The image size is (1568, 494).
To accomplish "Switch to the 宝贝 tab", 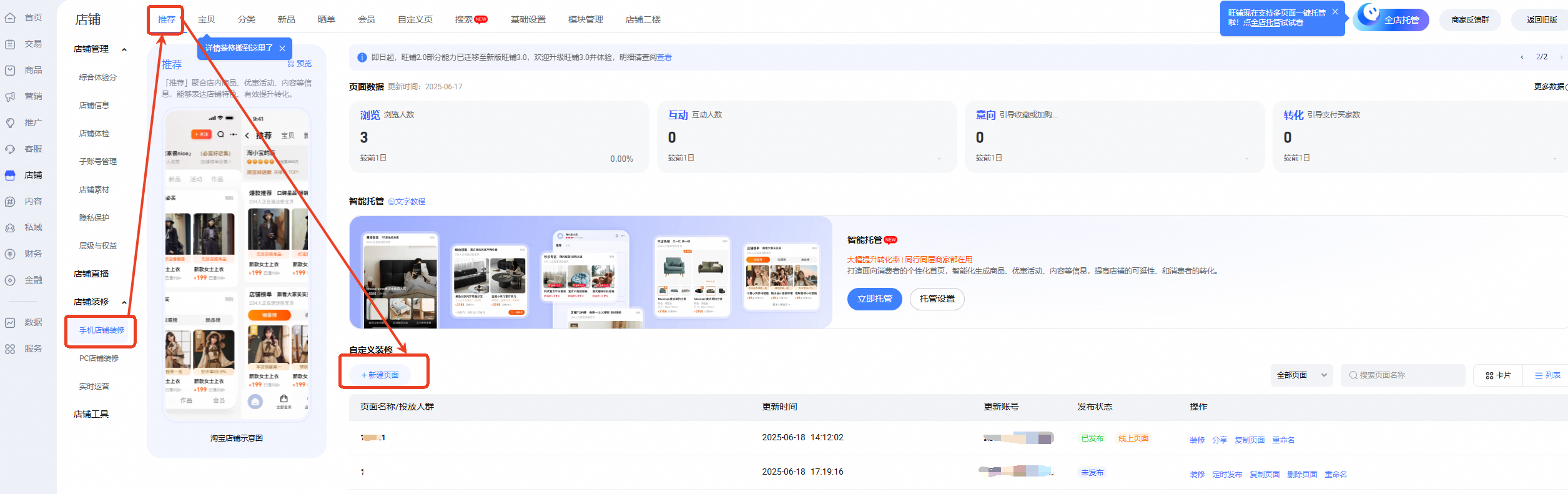I will coord(207,19).
